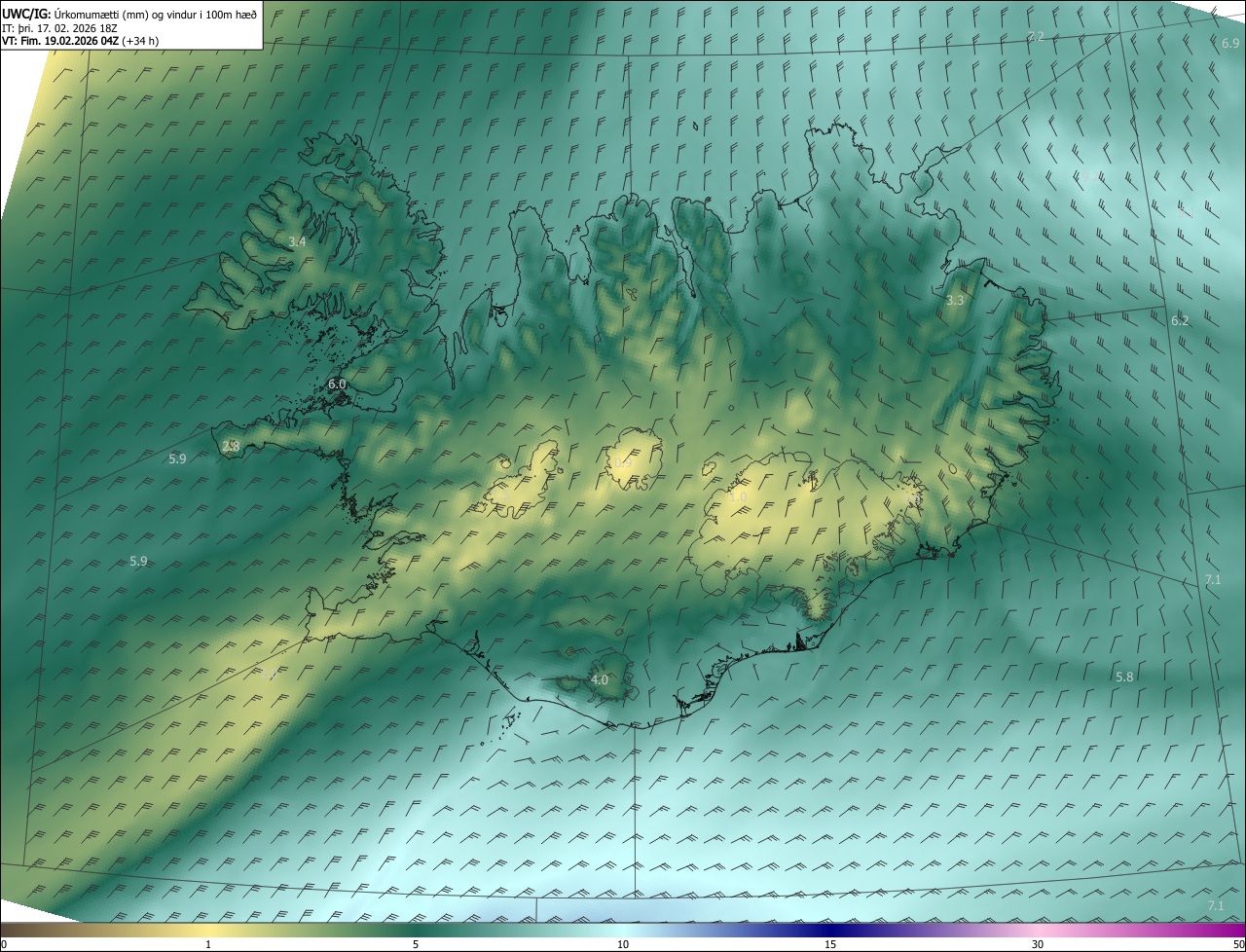Screen dimensions: 1246x952
Task: Click the 1.0 value label on Vatnajökull glacier
Action: point(738,496)
